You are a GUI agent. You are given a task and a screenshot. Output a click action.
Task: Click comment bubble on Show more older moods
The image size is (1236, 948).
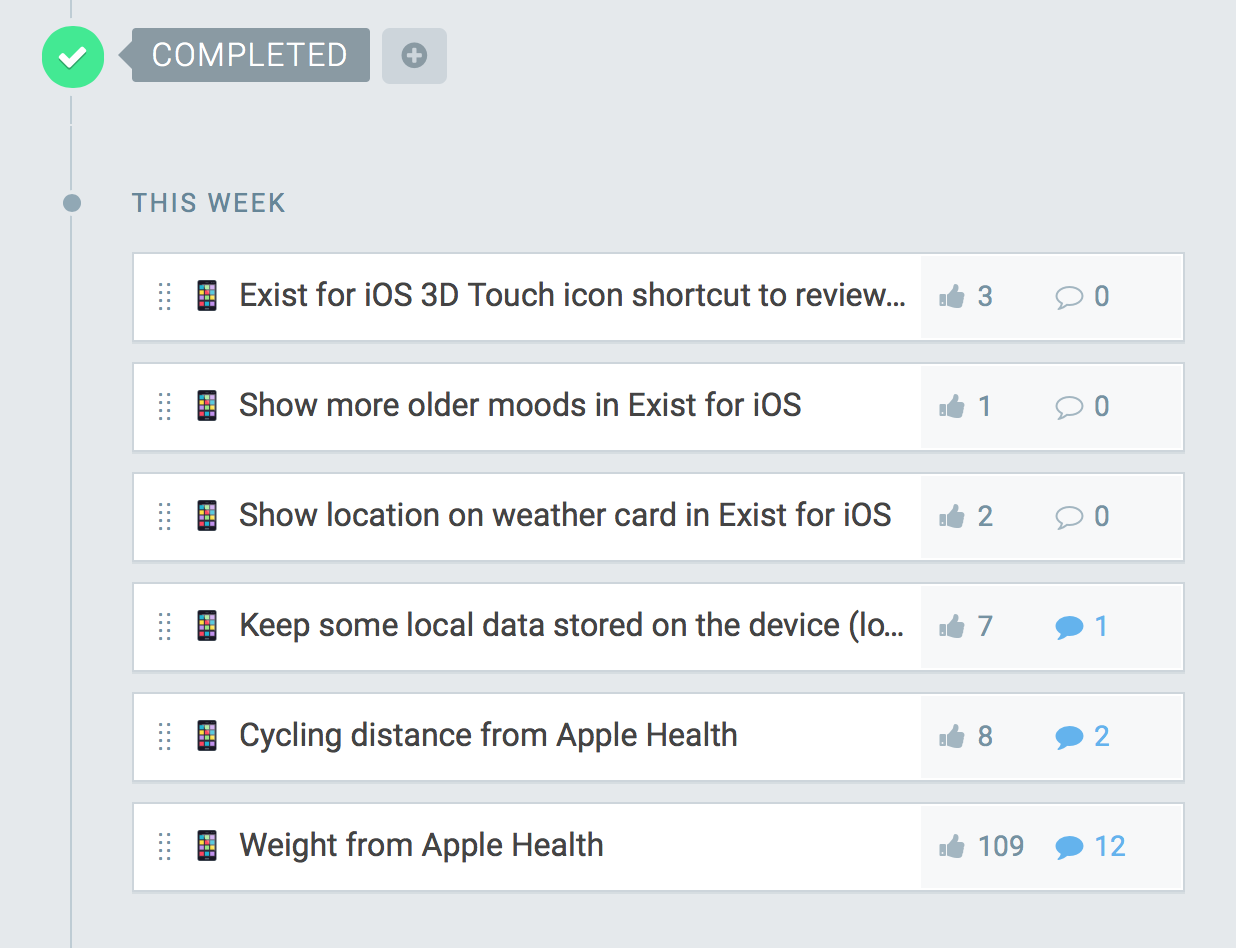(x=1070, y=407)
